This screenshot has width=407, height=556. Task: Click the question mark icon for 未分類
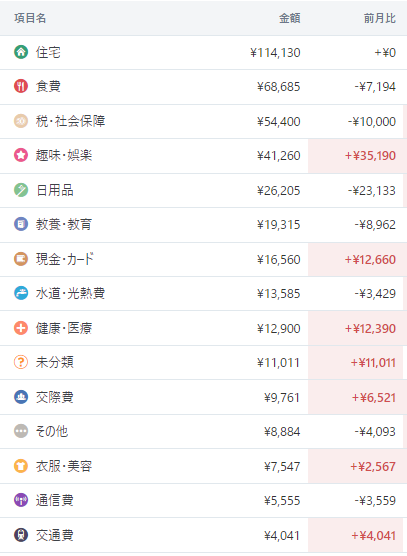coord(21,362)
